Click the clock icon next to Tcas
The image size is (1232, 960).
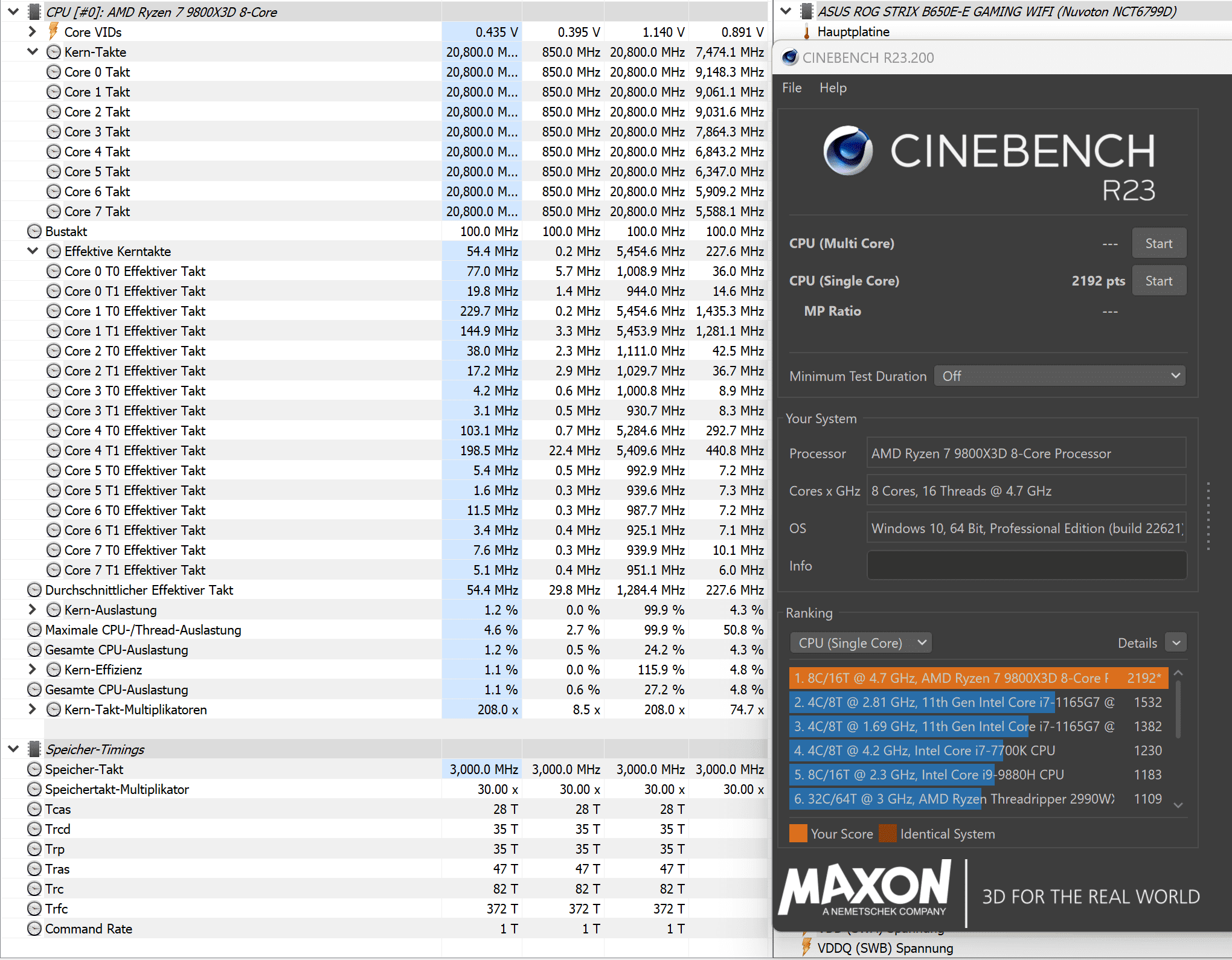[x=34, y=809]
